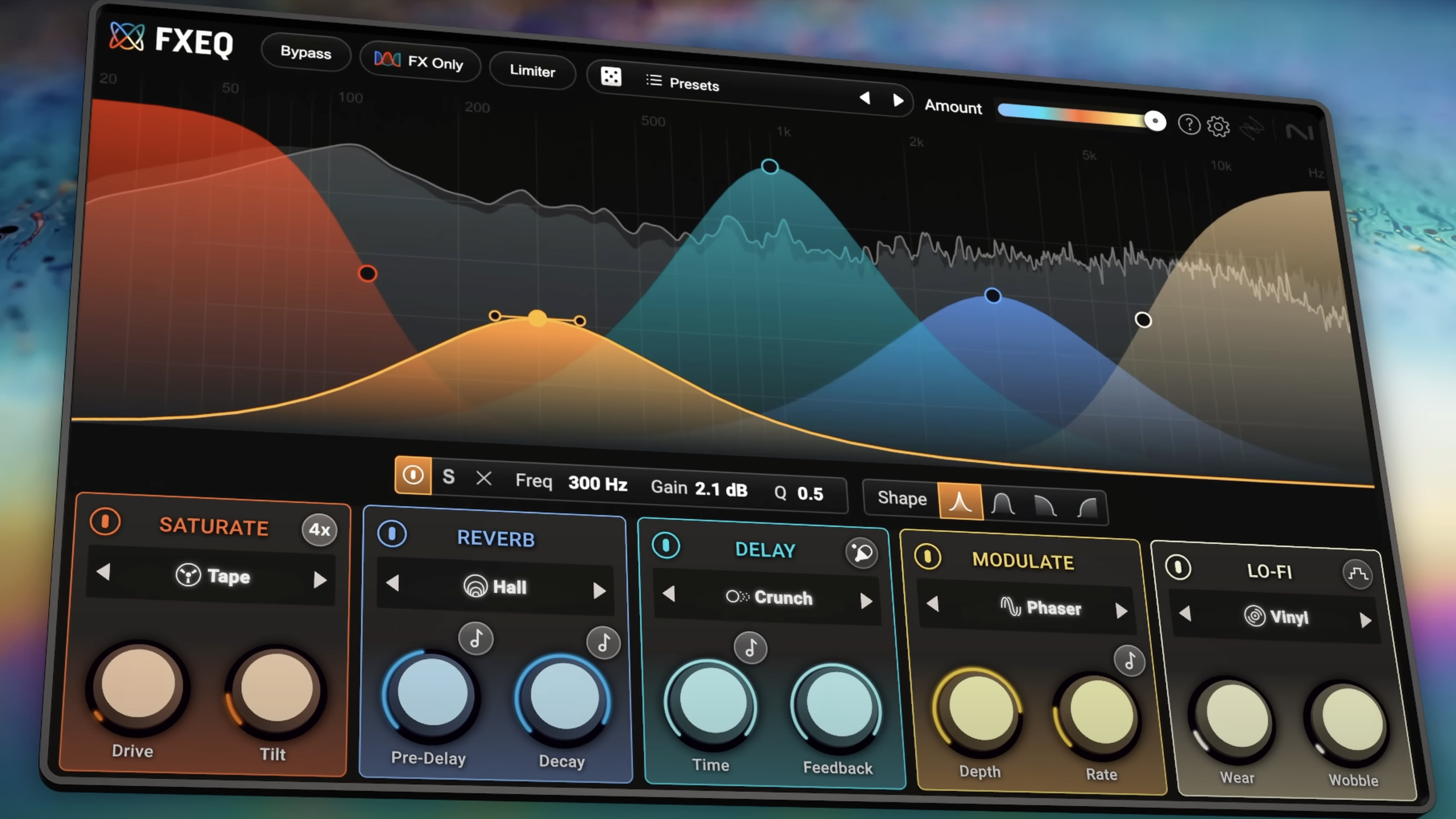
Task: Click the Lo-Fi stepped waveform icon
Action: 1358,574
